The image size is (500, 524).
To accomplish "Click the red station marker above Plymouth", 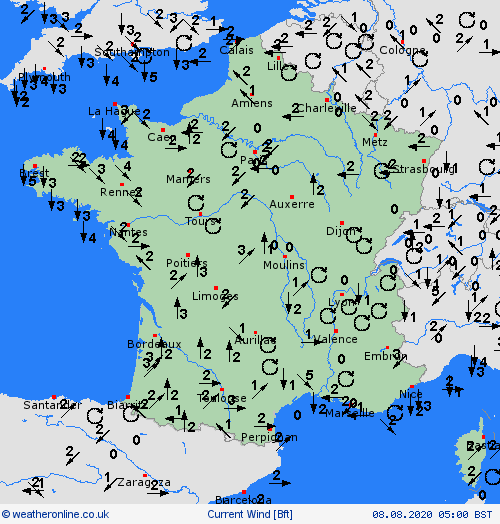I will [44, 69].
